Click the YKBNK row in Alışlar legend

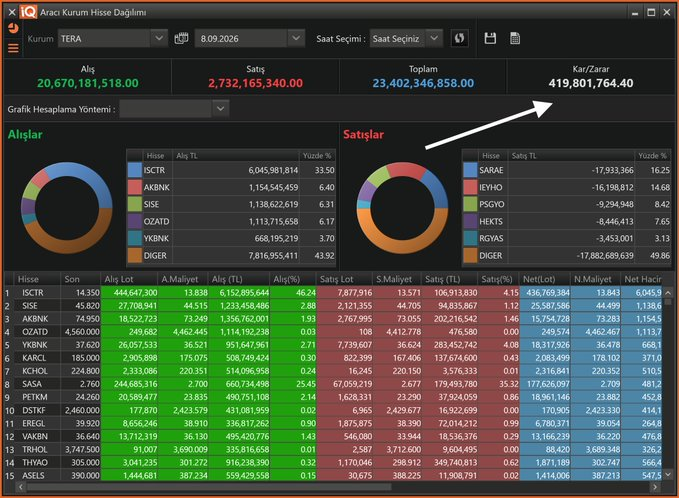[x=231, y=238]
